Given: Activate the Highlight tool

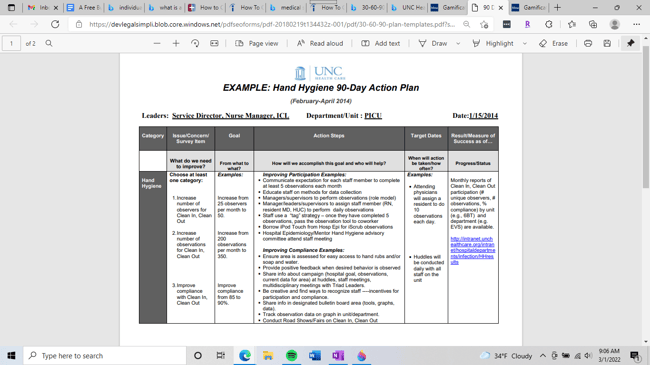Looking at the screenshot, I should click(492, 43).
